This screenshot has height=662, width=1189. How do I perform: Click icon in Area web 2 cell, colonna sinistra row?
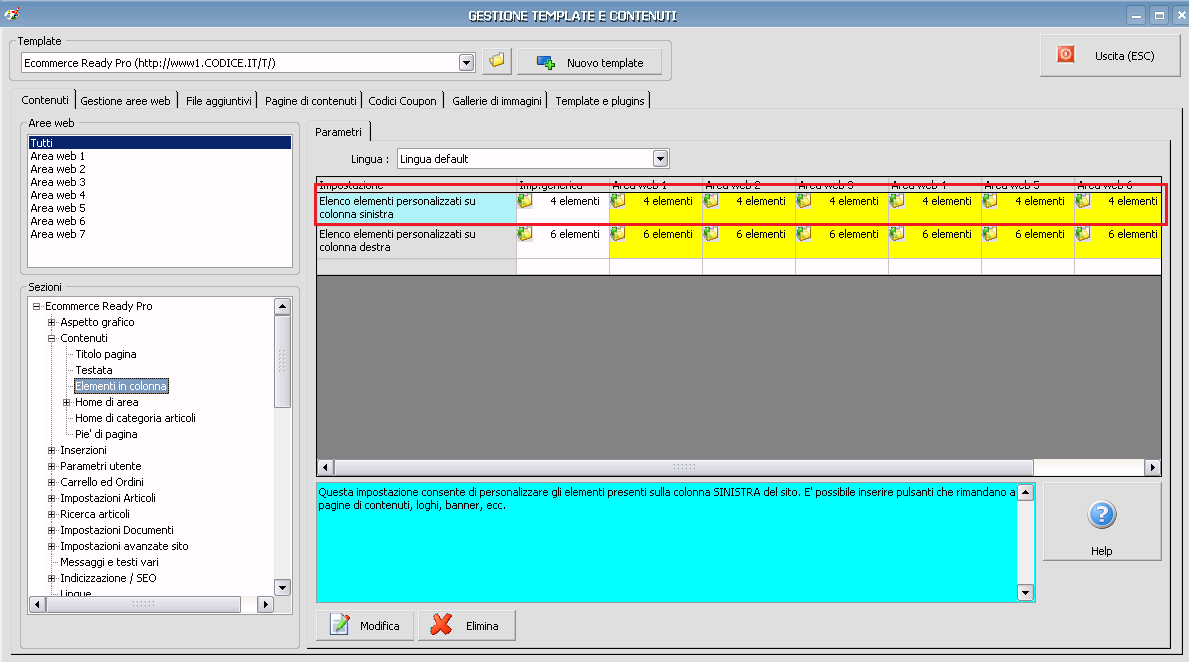click(x=711, y=201)
